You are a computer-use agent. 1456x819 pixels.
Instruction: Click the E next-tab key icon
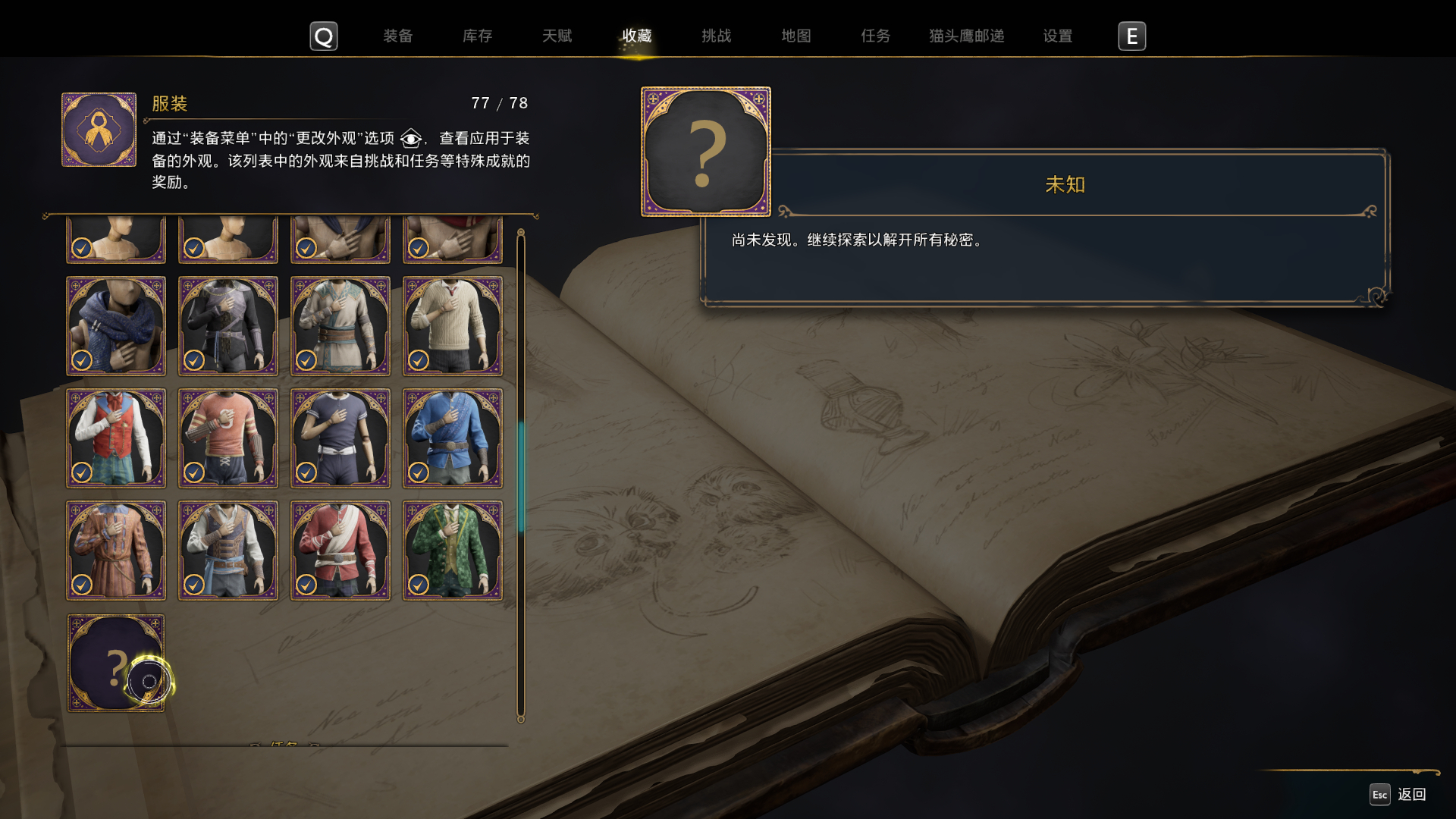point(1131,36)
